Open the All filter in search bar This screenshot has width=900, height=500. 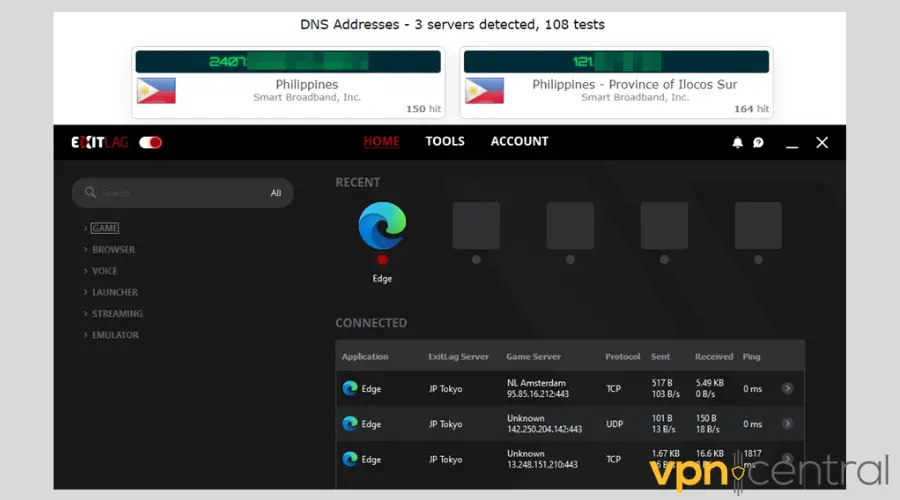(x=276, y=193)
